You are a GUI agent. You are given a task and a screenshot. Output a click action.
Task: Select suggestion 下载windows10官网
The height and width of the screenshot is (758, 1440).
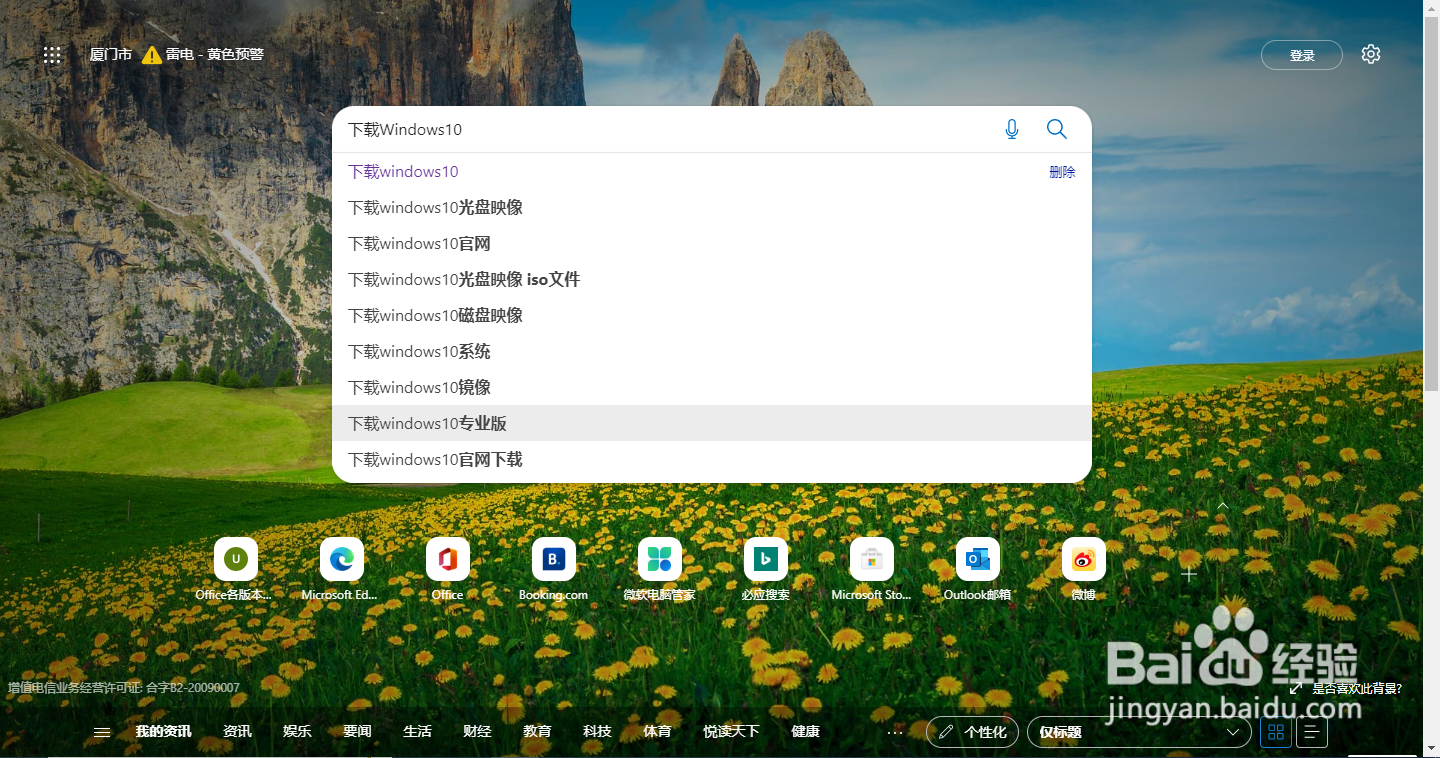(712, 244)
